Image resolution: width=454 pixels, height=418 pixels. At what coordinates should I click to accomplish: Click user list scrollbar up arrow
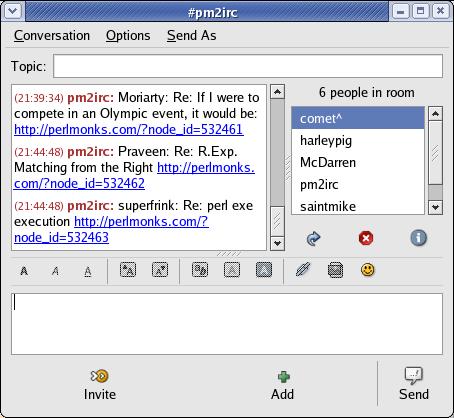[435, 114]
